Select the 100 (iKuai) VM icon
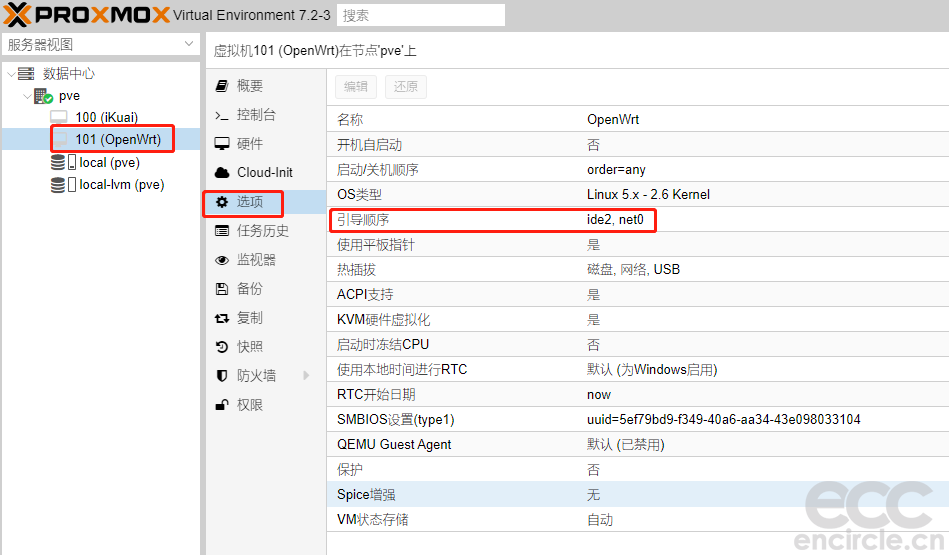949x555 pixels. [59, 117]
